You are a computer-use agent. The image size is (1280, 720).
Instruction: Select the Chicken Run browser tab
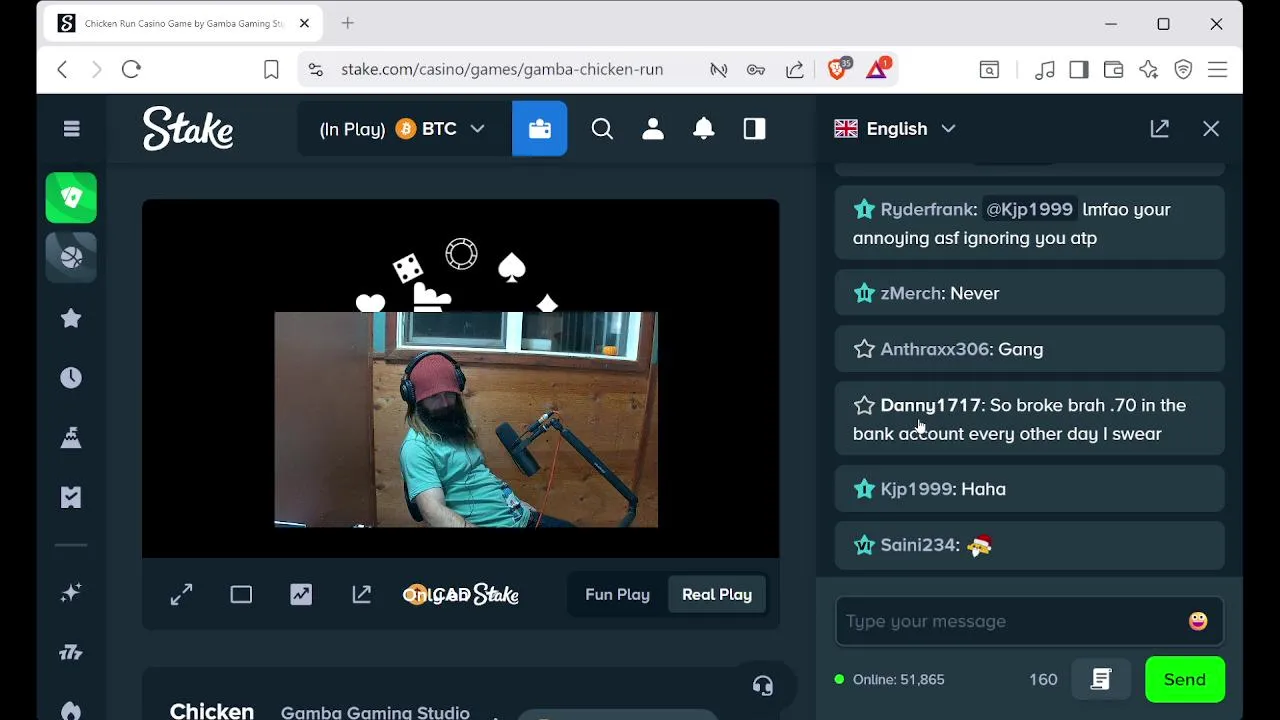(x=183, y=23)
